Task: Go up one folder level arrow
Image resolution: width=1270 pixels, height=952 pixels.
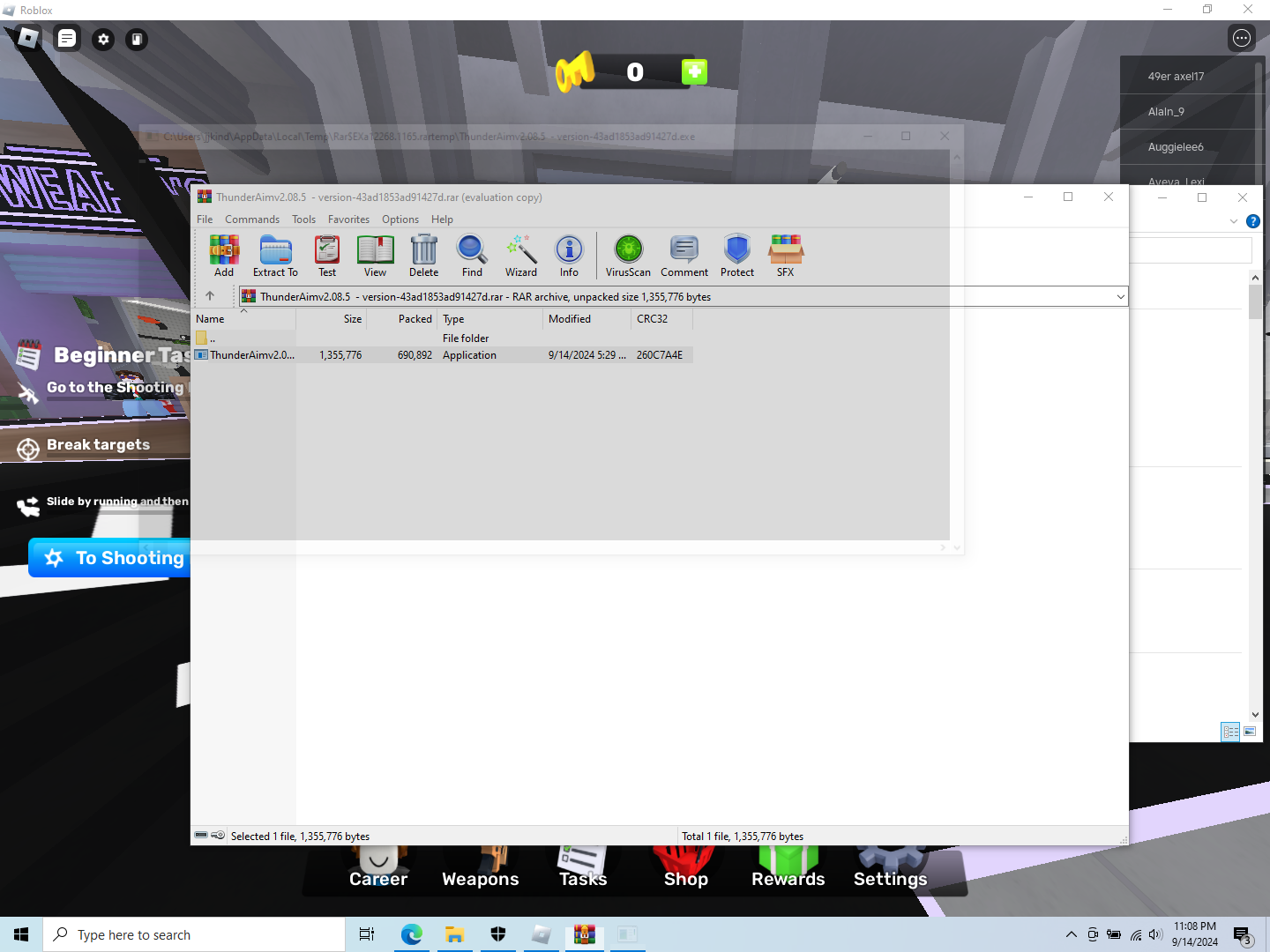Action: [210, 296]
